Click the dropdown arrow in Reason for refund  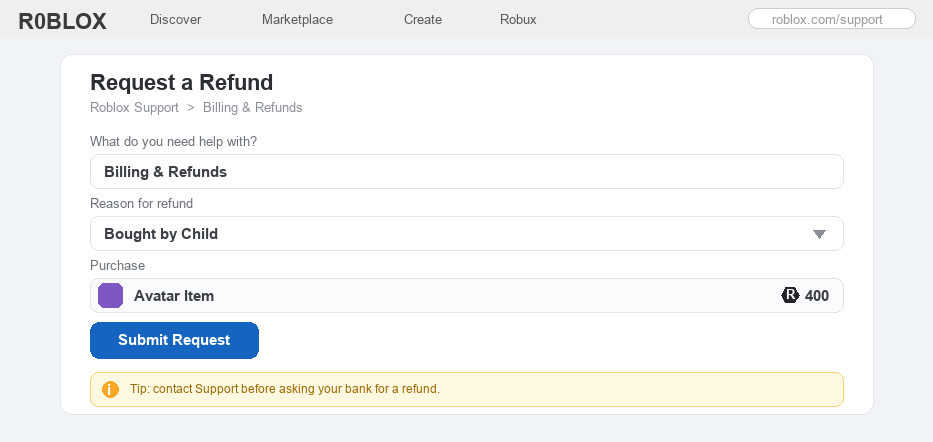(819, 234)
